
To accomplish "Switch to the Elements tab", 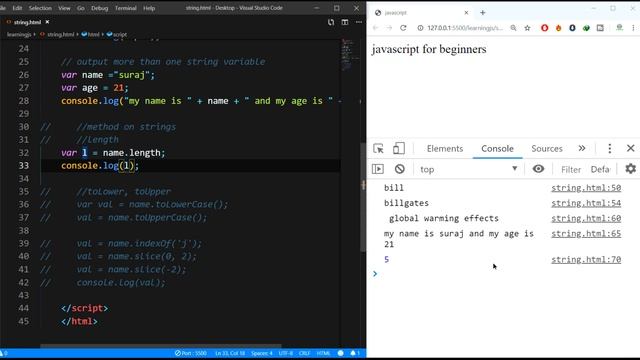I will 445,149.
